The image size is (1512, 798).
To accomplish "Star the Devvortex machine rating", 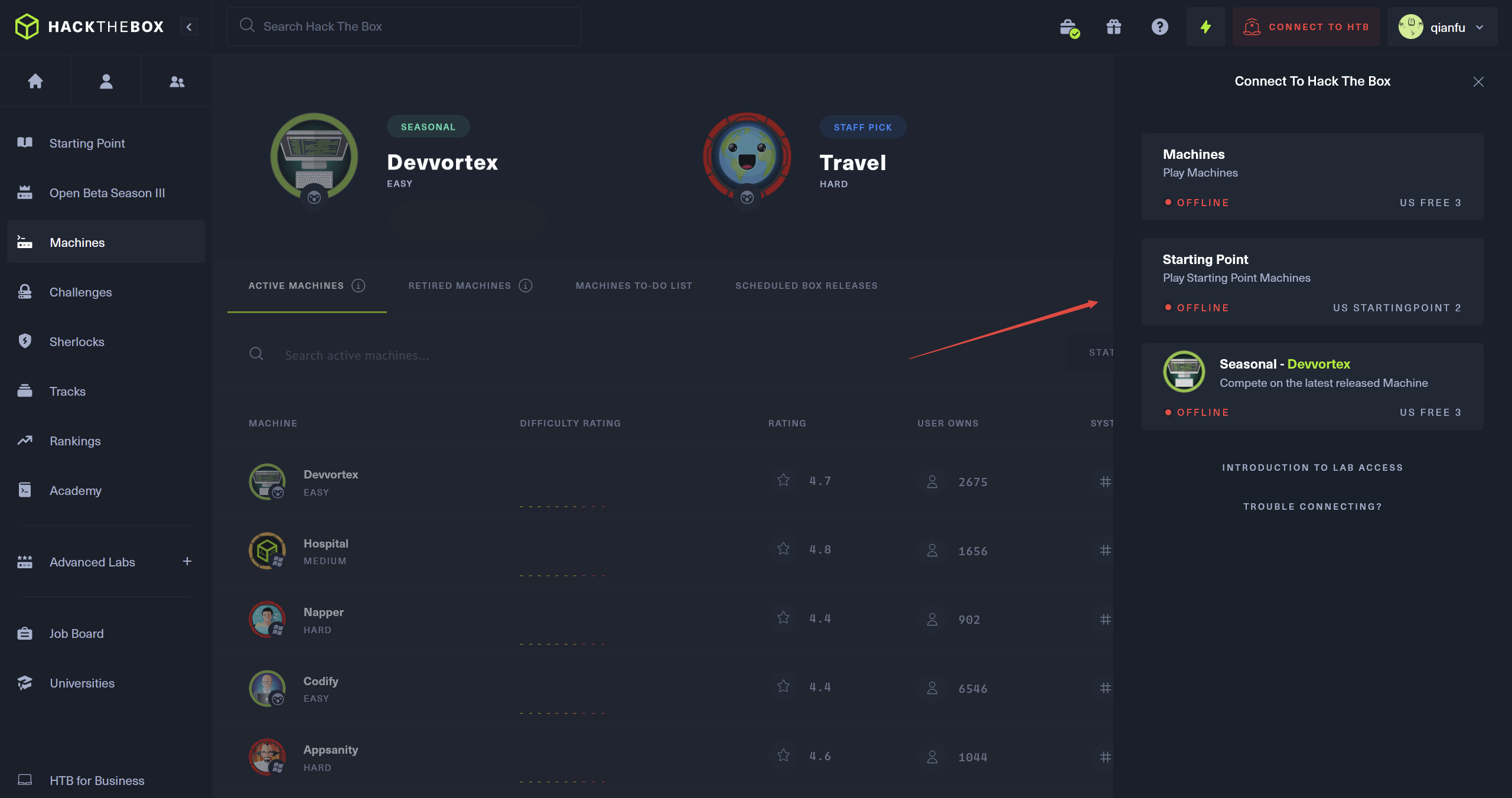I will (783, 480).
